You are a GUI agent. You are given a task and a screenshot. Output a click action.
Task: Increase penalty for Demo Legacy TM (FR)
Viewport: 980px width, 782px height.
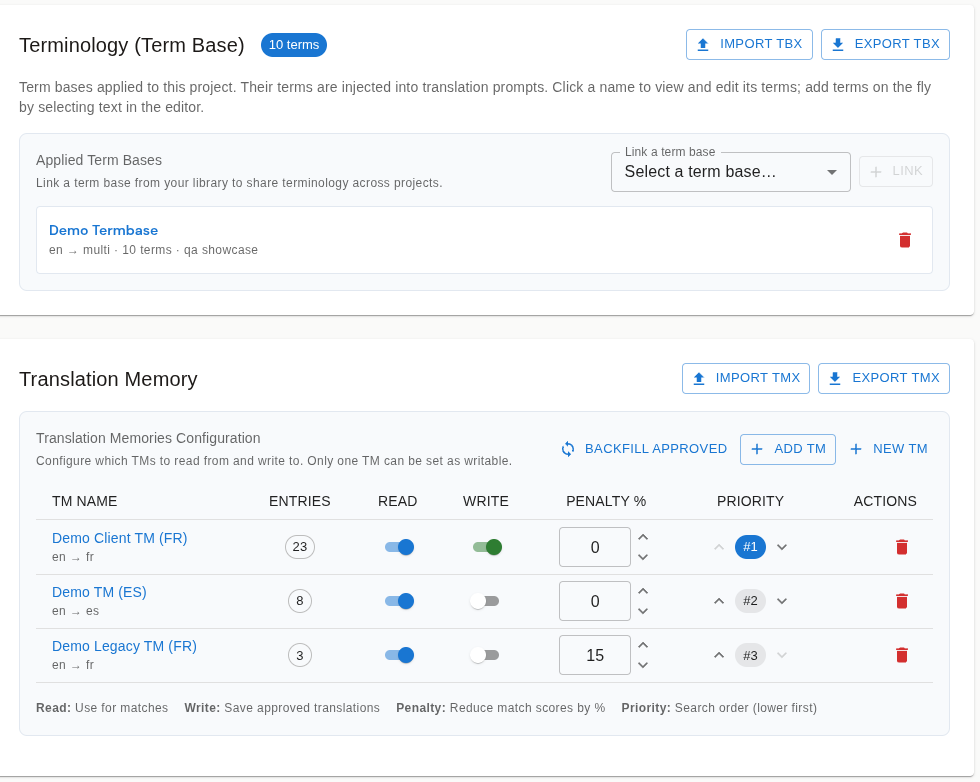pos(643,645)
